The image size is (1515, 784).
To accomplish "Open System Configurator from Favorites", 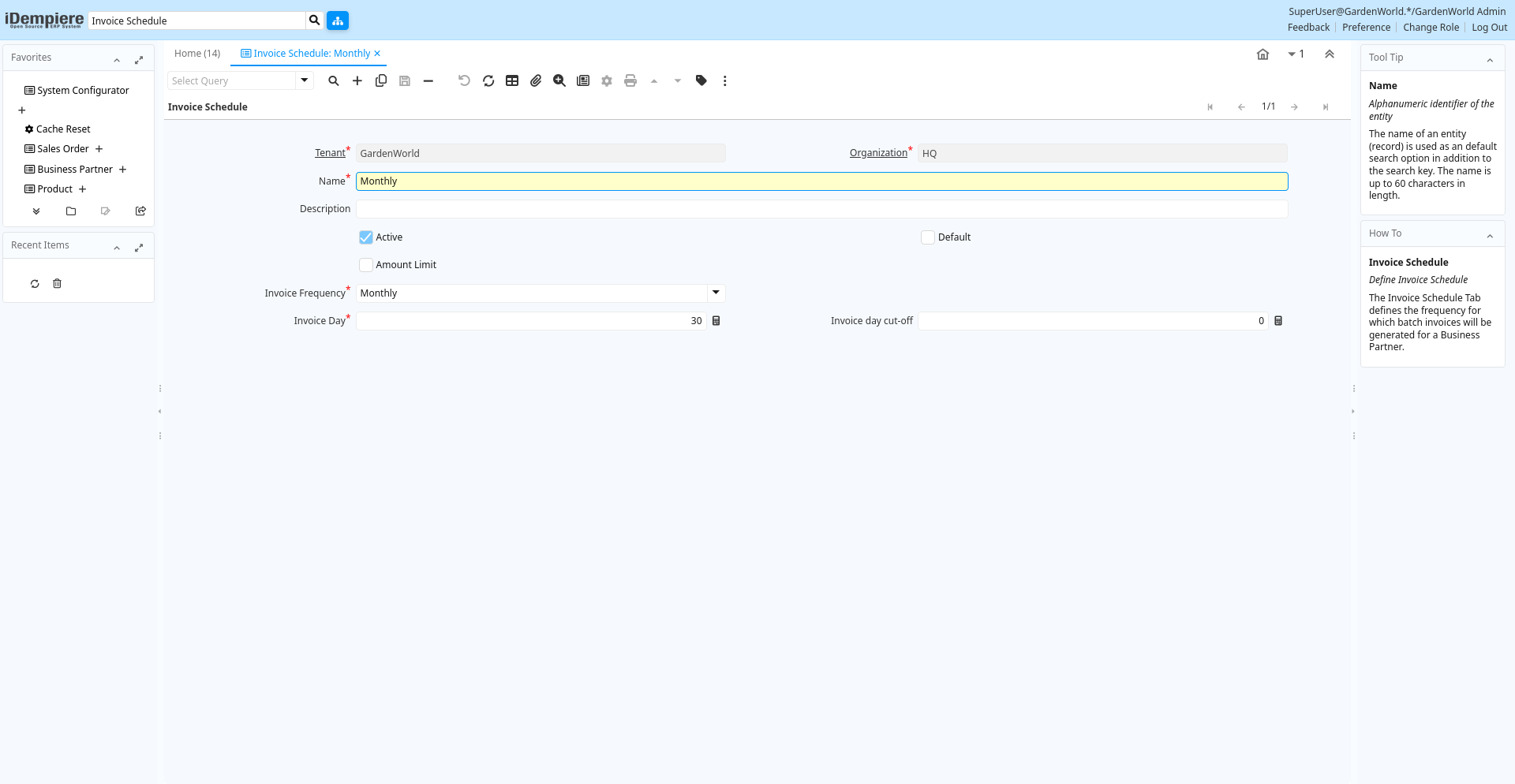I will pyautogui.click(x=83, y=91).
